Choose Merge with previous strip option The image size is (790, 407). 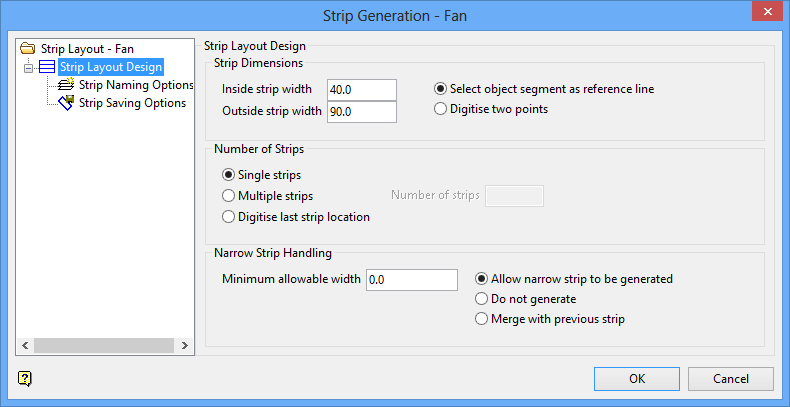[x=482, y=319]
